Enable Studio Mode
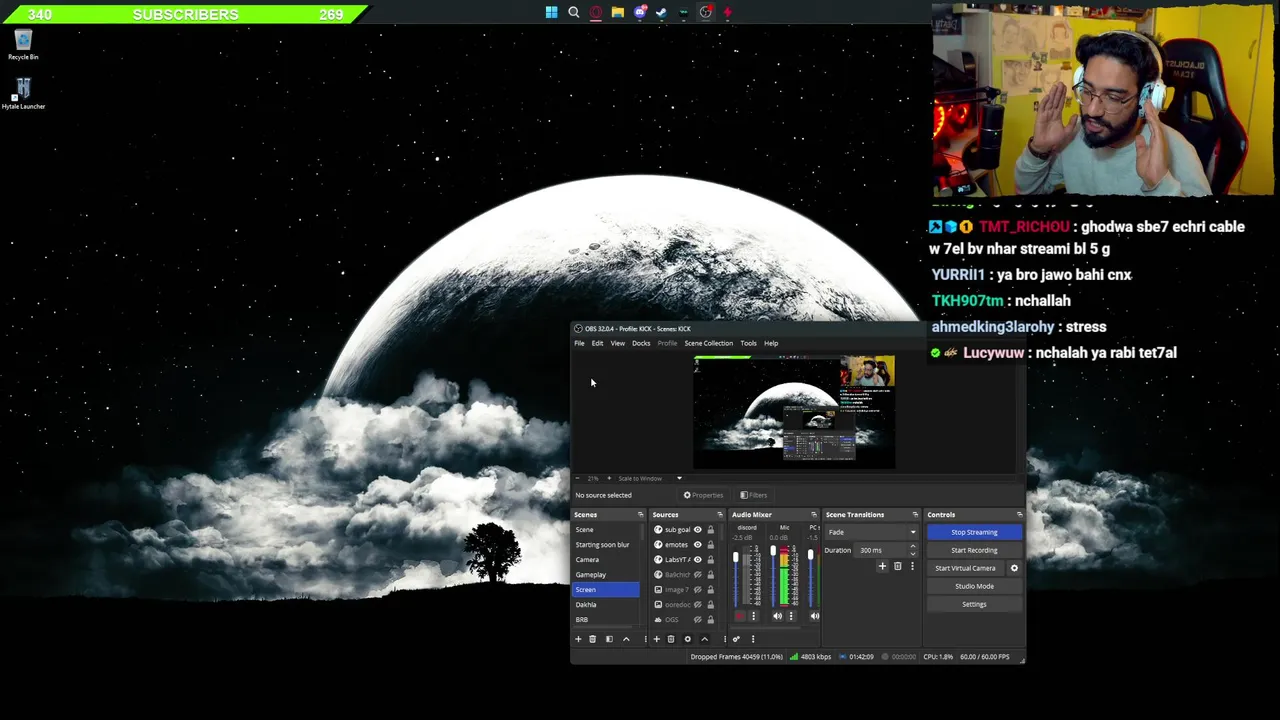The image size is (1280, 720). (x=974, y=586)
